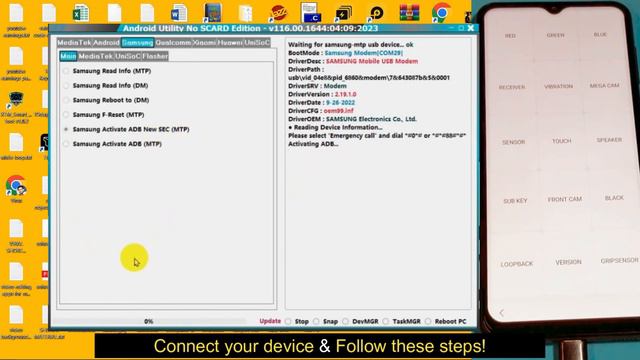
Task: Launch the dark Smart tool shortcut icon
Action: tap(16, 100)
